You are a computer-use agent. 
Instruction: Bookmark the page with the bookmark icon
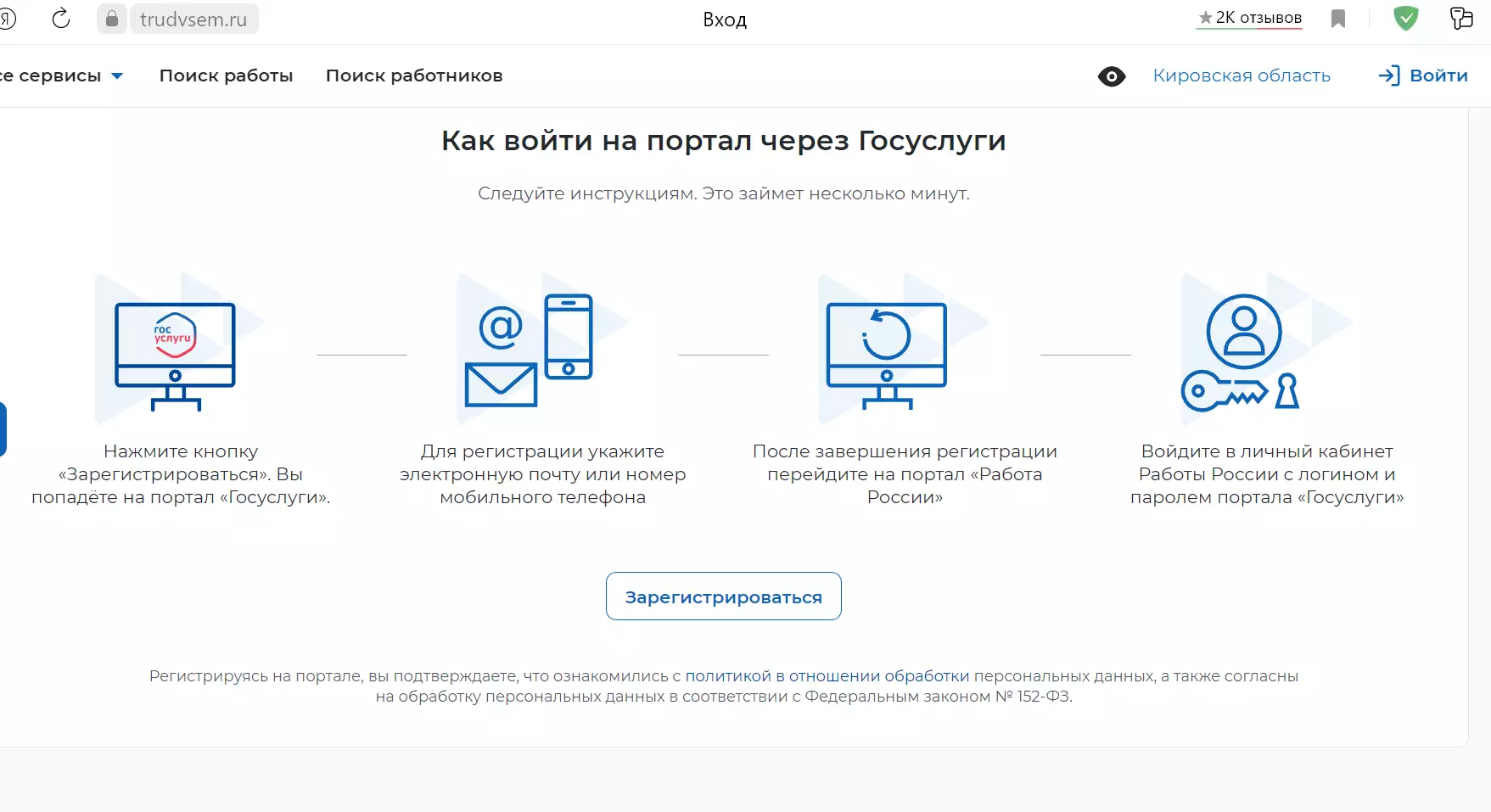pos(1338,19)
